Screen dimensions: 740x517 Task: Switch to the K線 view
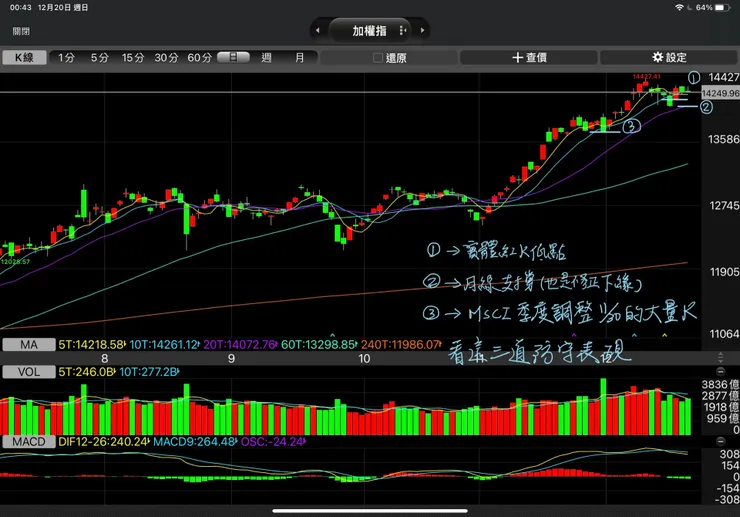pos(25,58)
